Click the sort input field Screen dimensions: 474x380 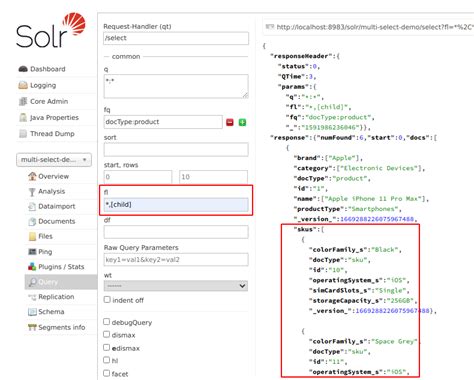click(x=176, y=150)
